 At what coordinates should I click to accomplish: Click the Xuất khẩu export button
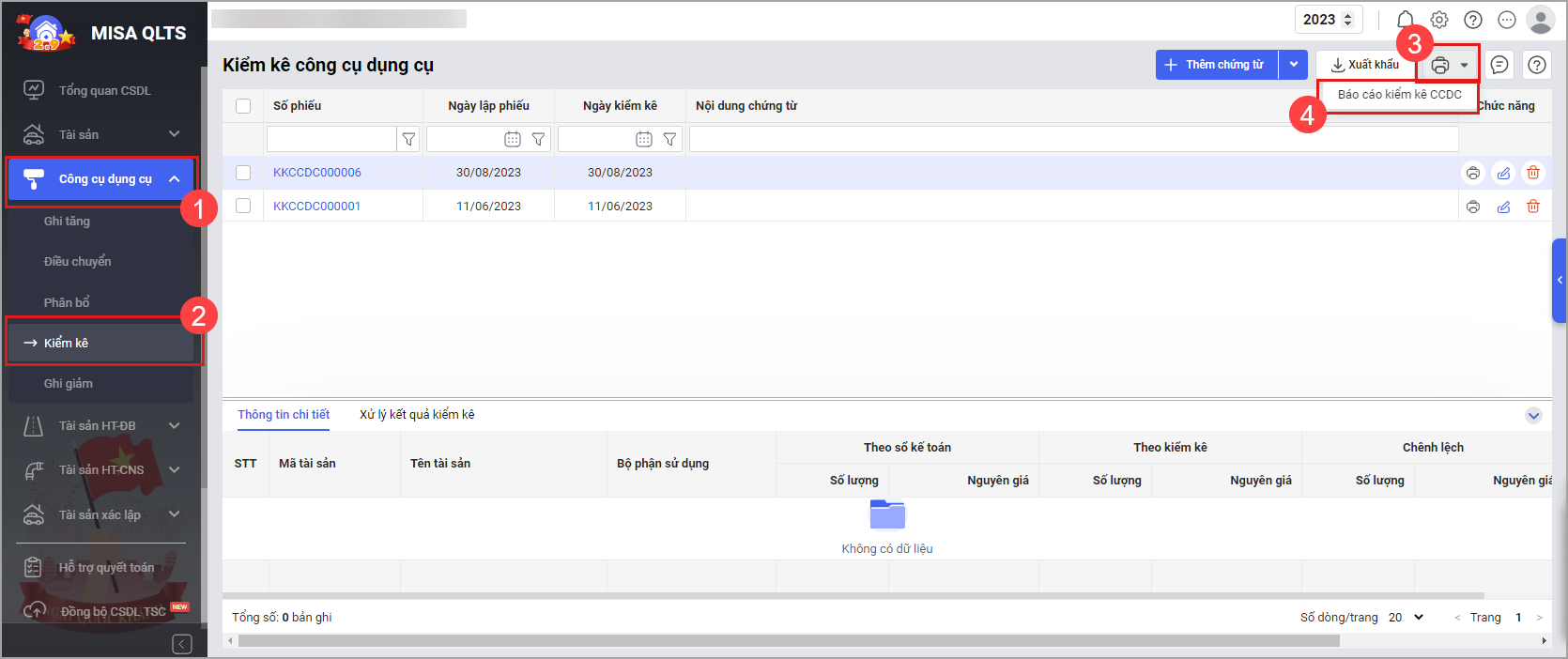coord(1365,65)
